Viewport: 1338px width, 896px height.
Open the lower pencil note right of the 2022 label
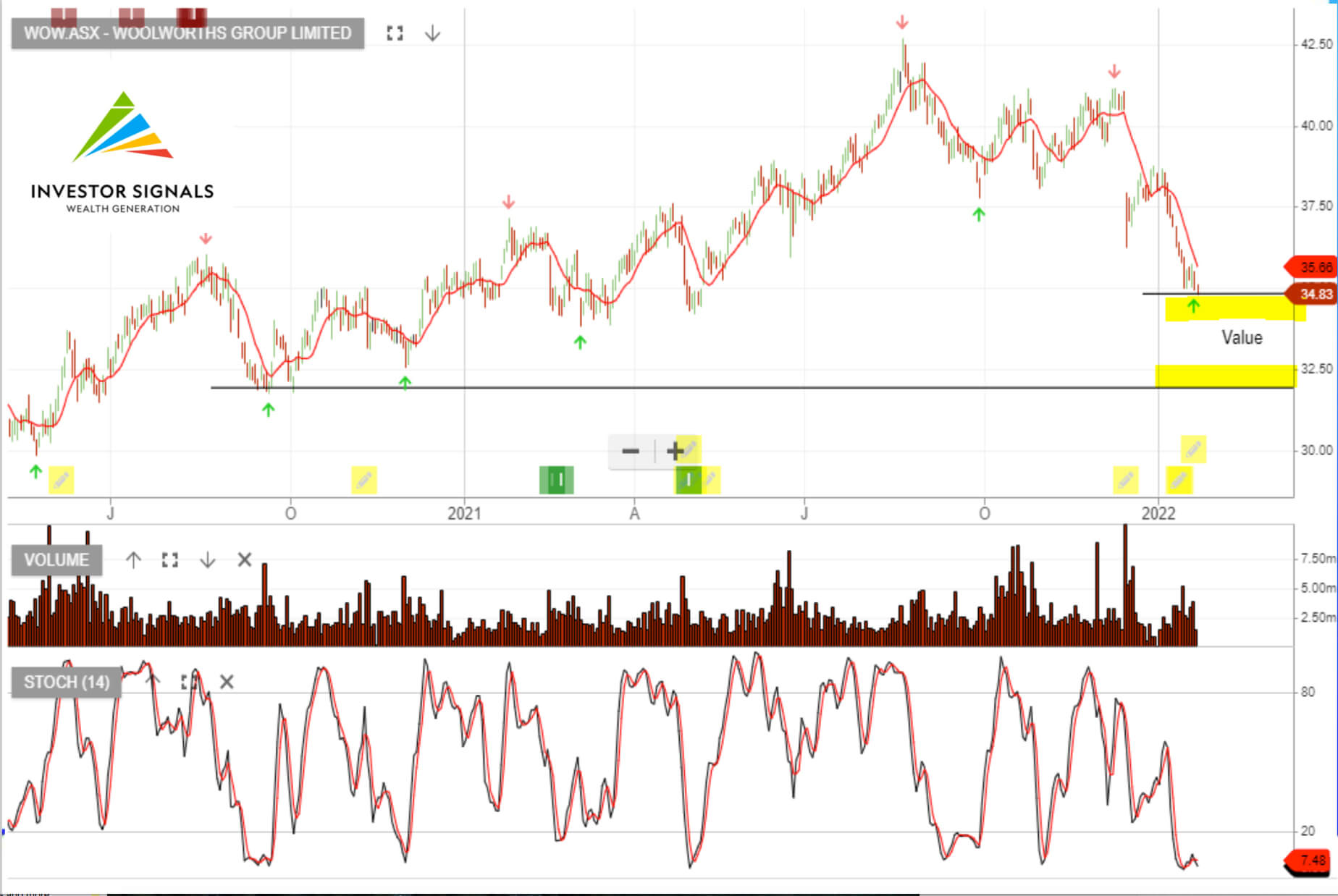(1179, 480)
